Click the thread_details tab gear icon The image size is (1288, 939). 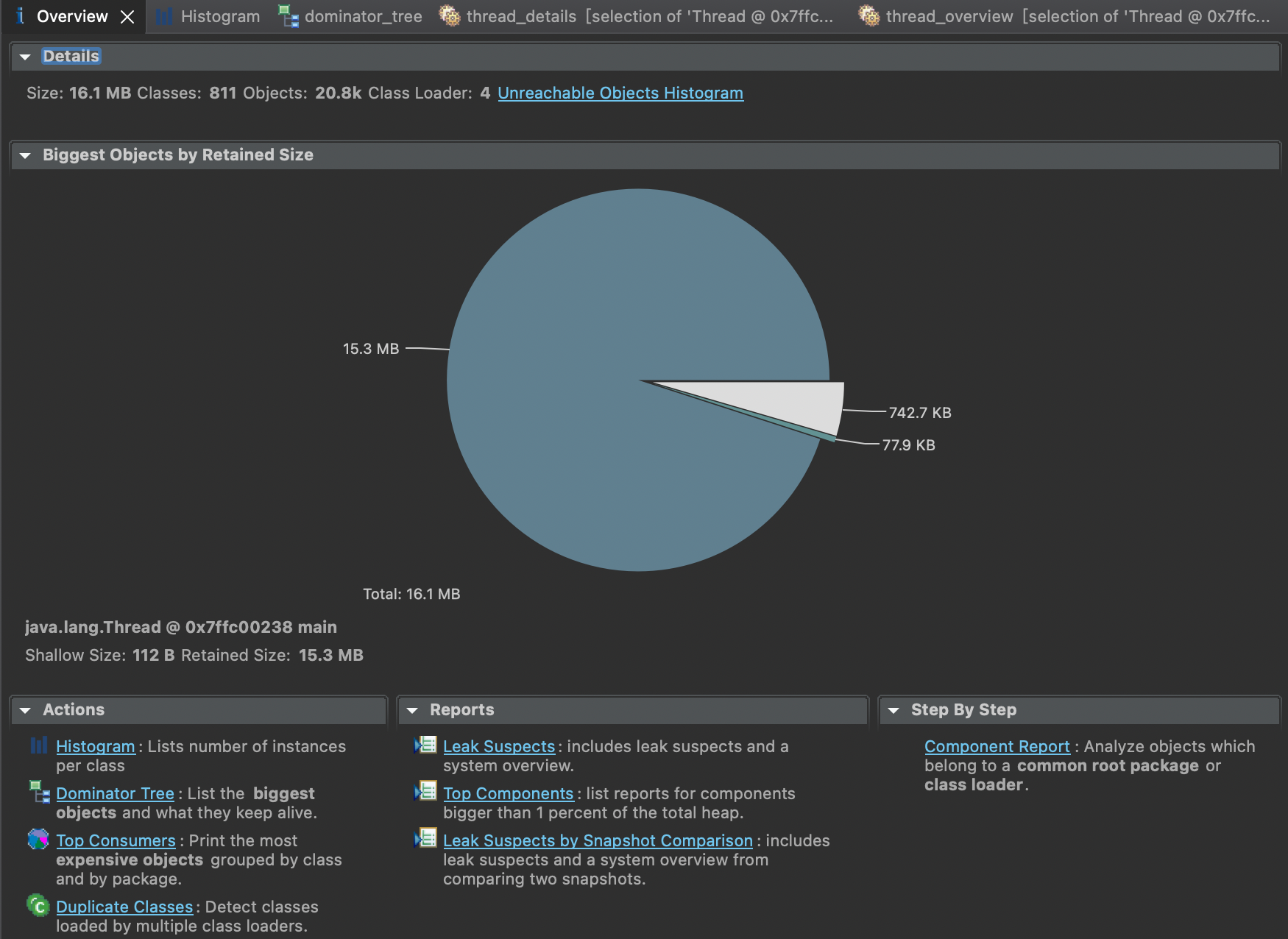pos(450,15)
